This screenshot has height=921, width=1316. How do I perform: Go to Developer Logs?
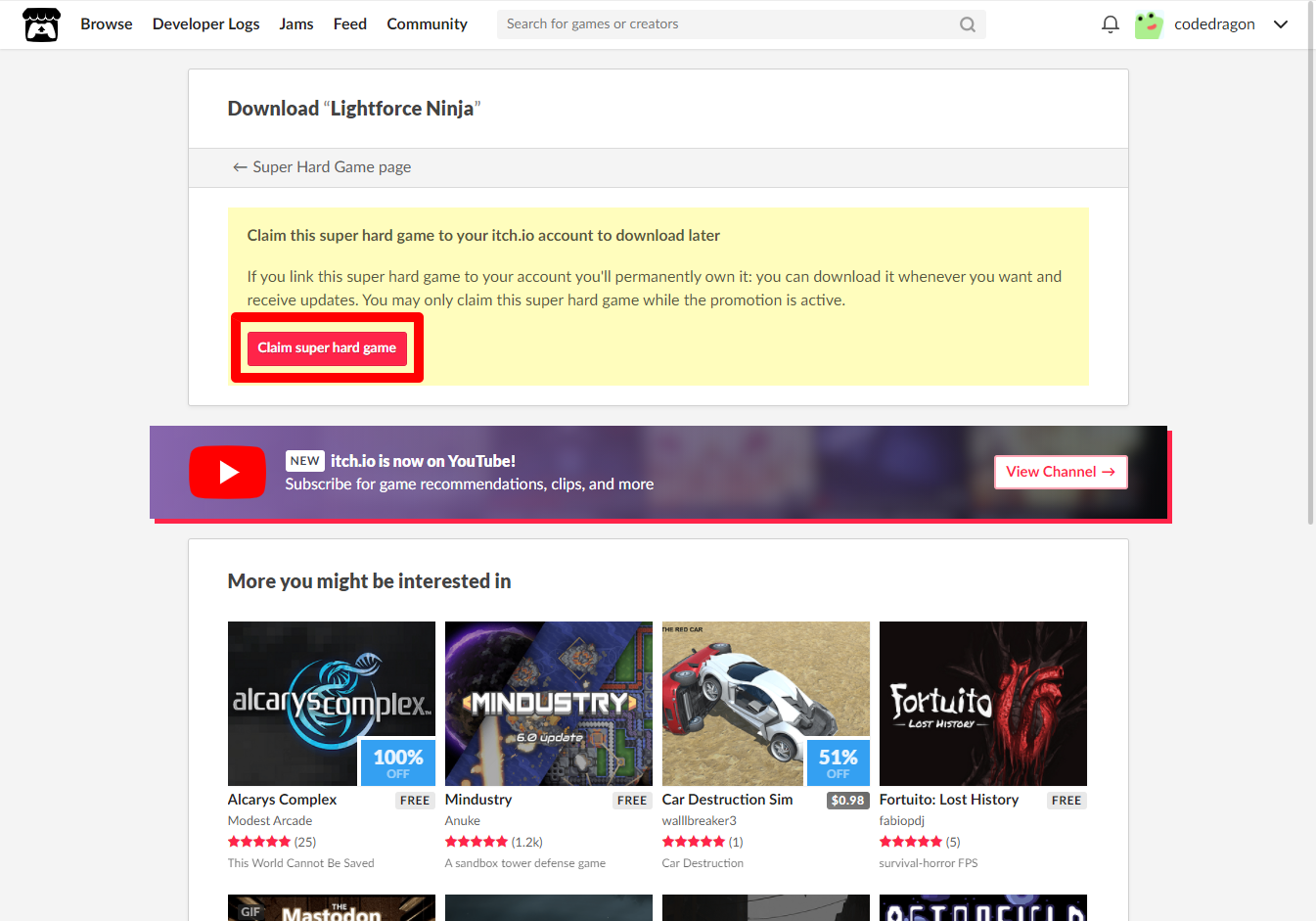tap(205, 24)
